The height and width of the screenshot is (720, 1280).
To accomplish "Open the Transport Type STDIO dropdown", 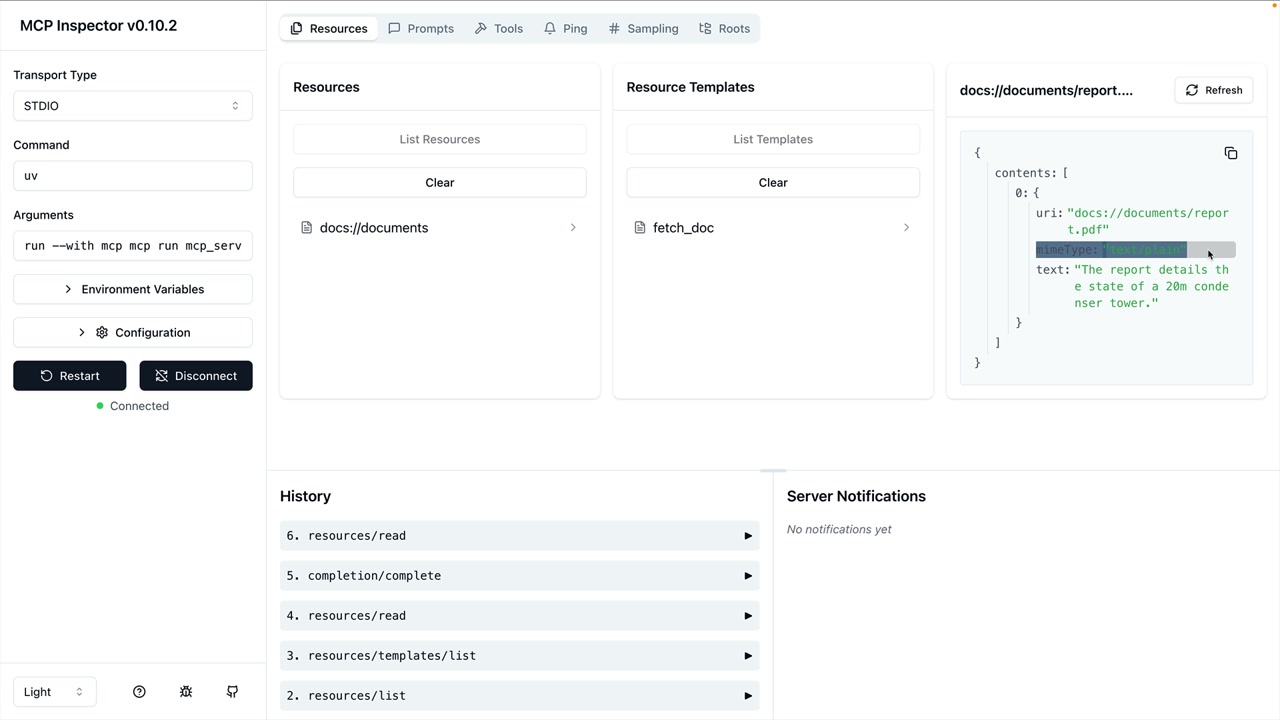I will 132,106.
